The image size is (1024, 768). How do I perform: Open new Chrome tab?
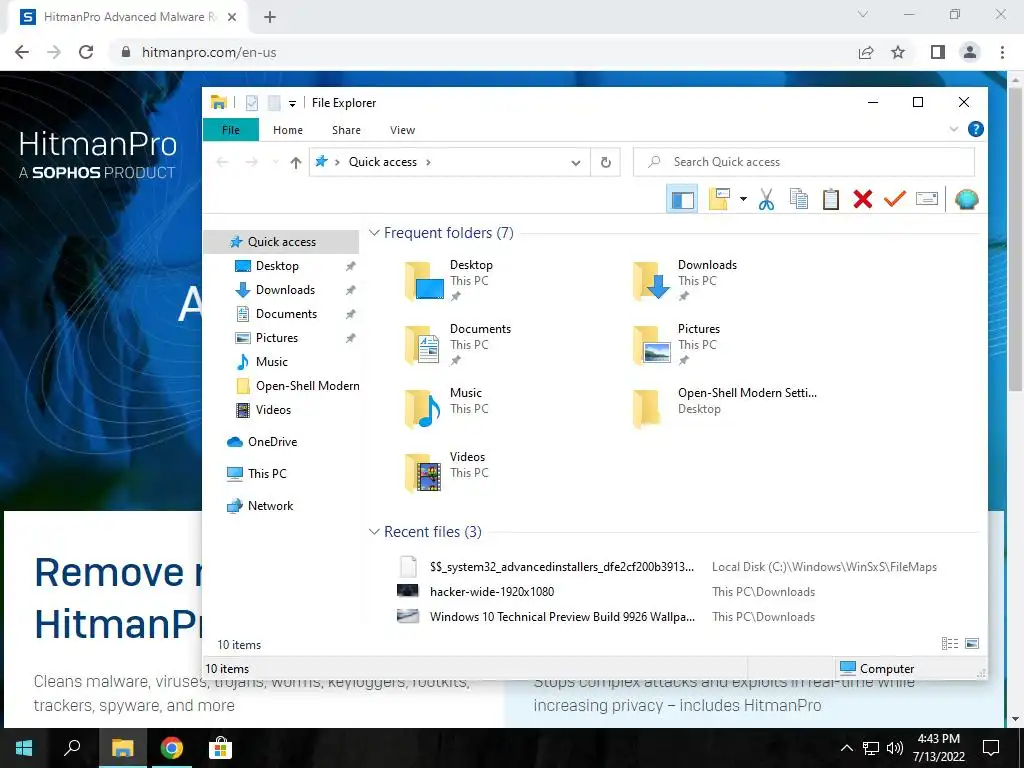coord(270,17)
